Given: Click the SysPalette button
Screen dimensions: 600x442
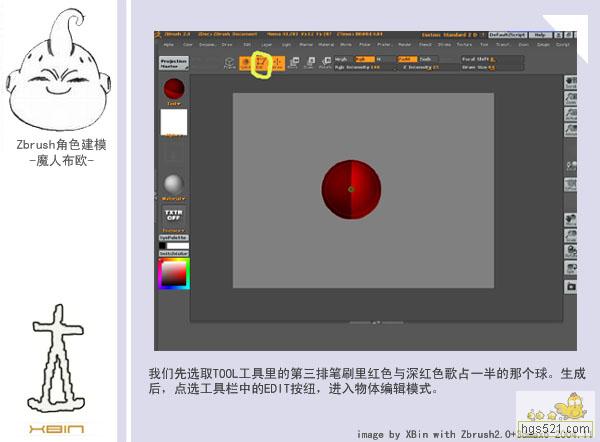Looking at the screenshot, I should coord(174,238).
